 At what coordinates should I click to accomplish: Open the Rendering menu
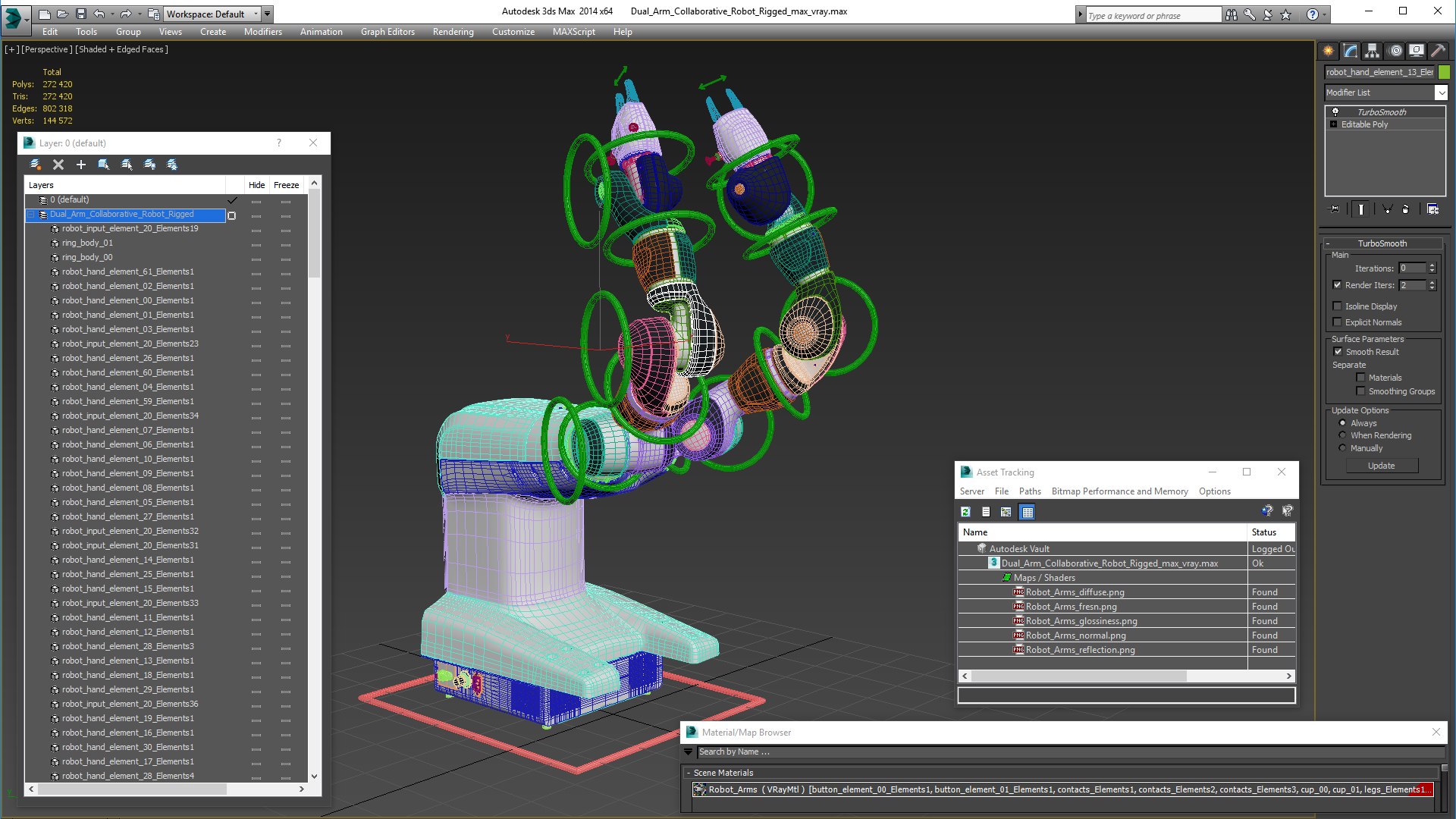453,32
